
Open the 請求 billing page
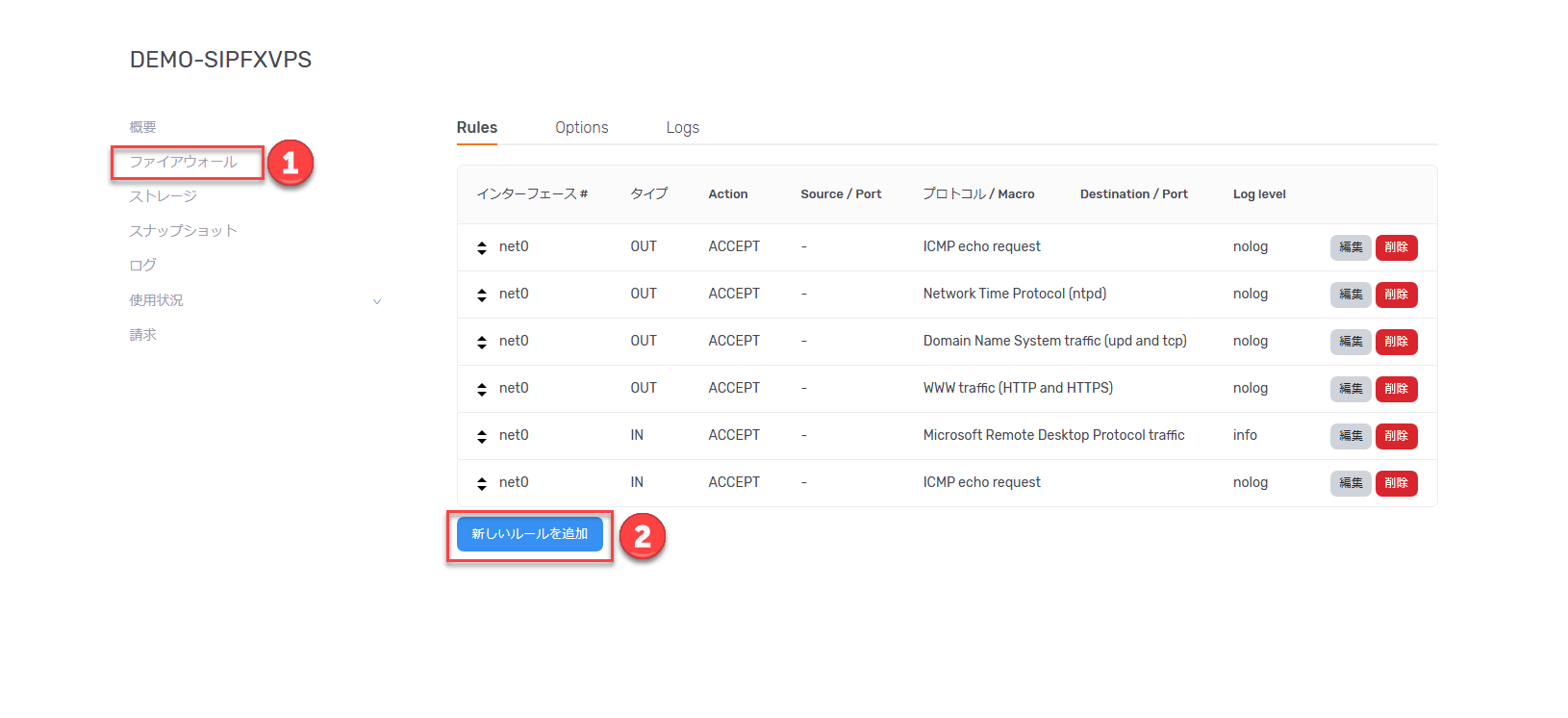pyautogui.click(x=142, y=335)
